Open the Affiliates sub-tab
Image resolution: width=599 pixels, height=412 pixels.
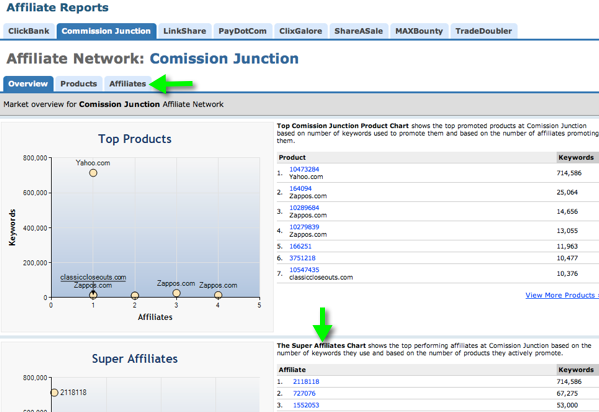(128, 84)
